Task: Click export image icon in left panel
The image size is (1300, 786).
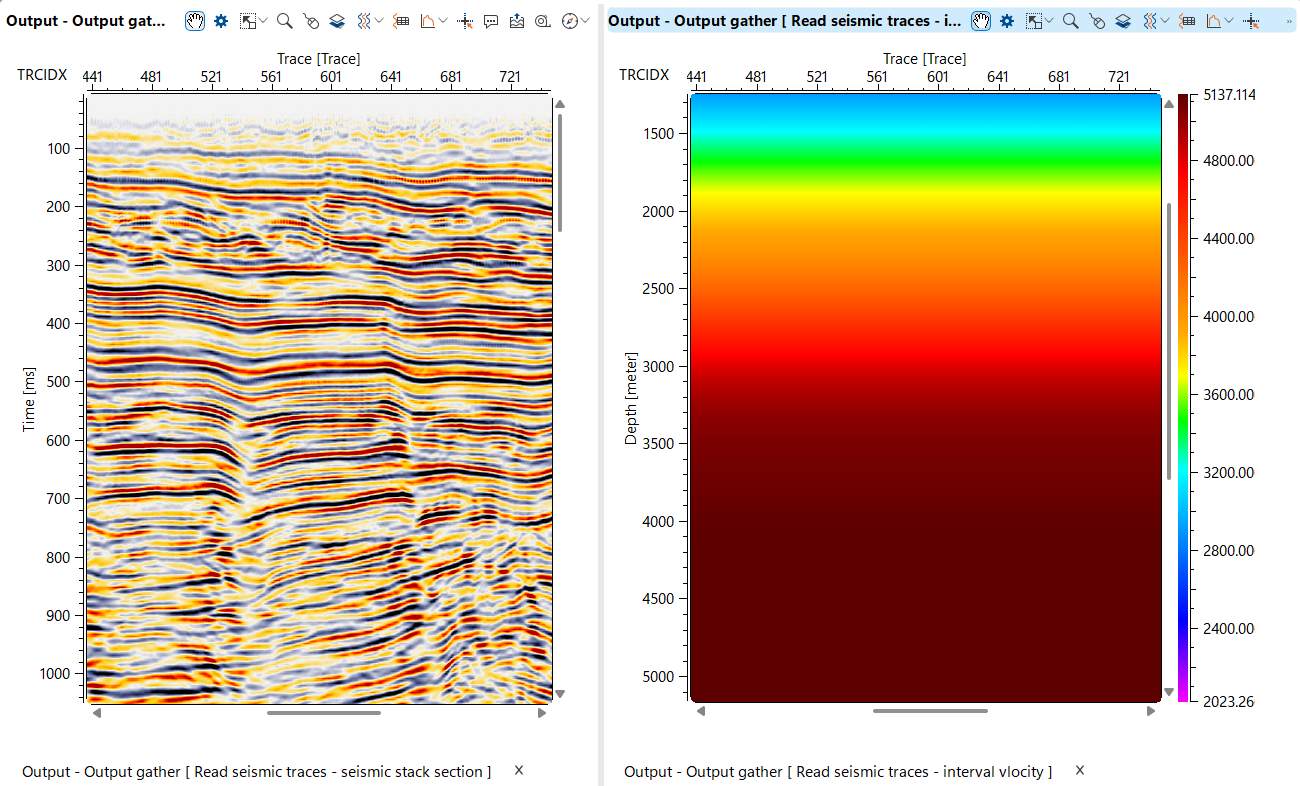Action: 517,20
